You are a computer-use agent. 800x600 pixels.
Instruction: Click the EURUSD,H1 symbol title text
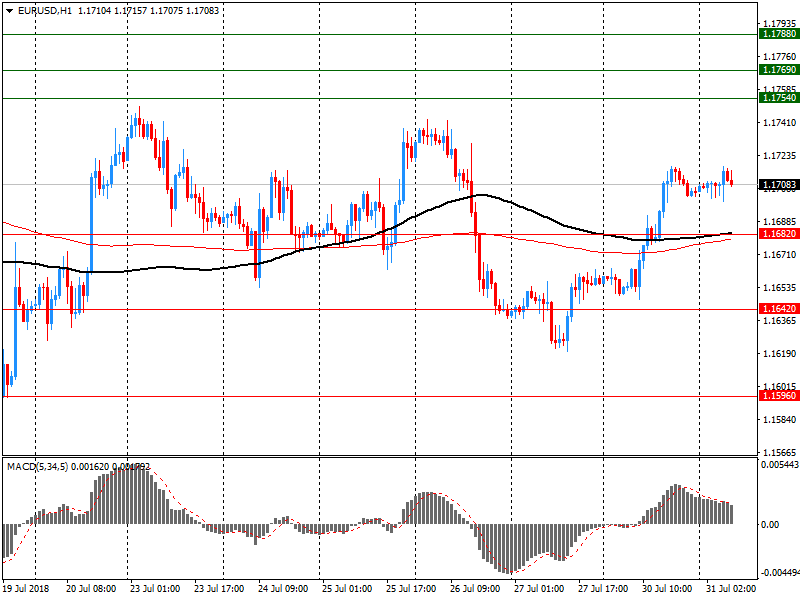(45, 11)
